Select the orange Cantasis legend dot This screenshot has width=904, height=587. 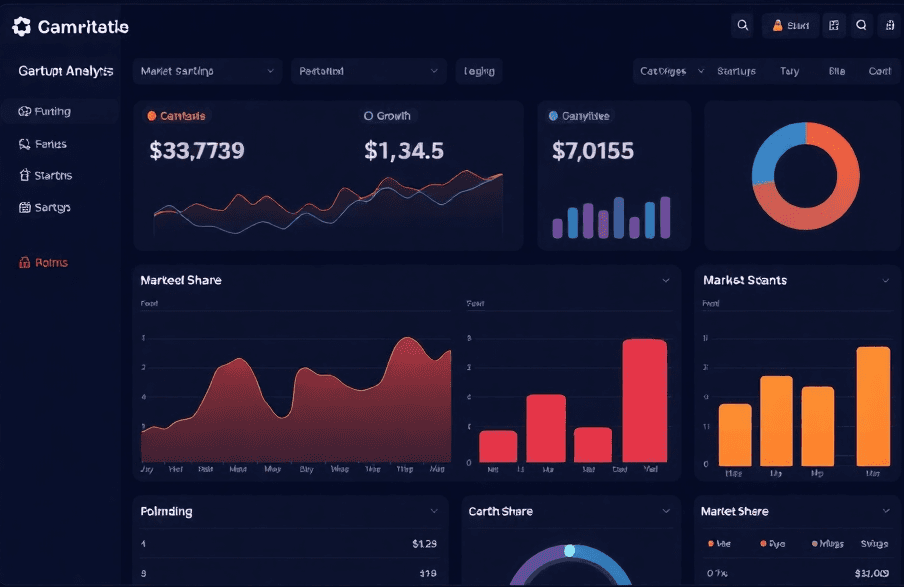(154, 116)
